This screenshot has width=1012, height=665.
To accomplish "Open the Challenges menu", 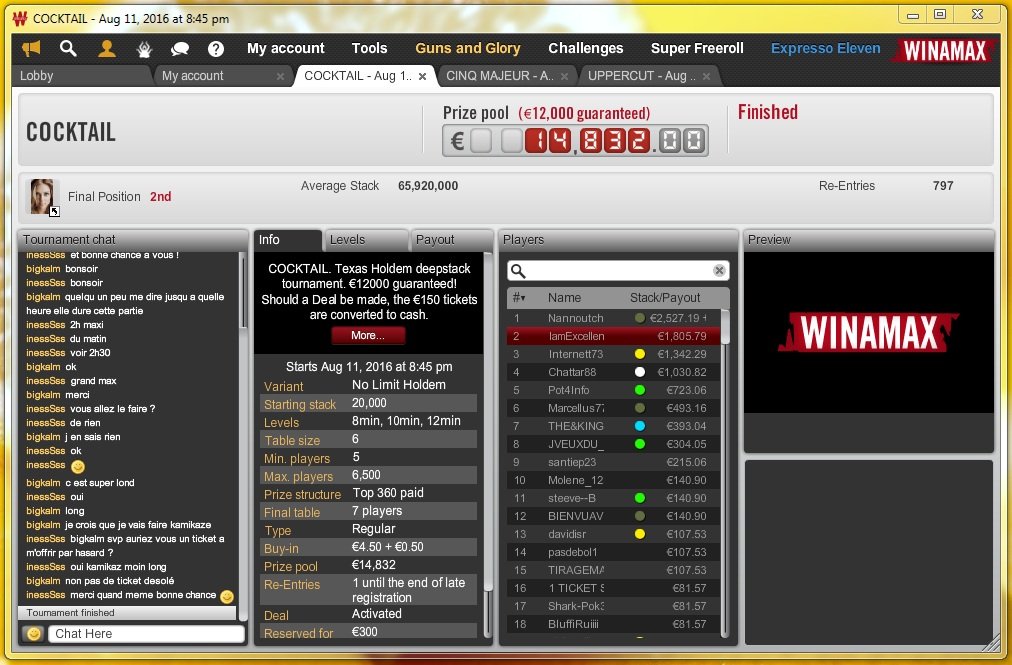I will tap(585, 48).
